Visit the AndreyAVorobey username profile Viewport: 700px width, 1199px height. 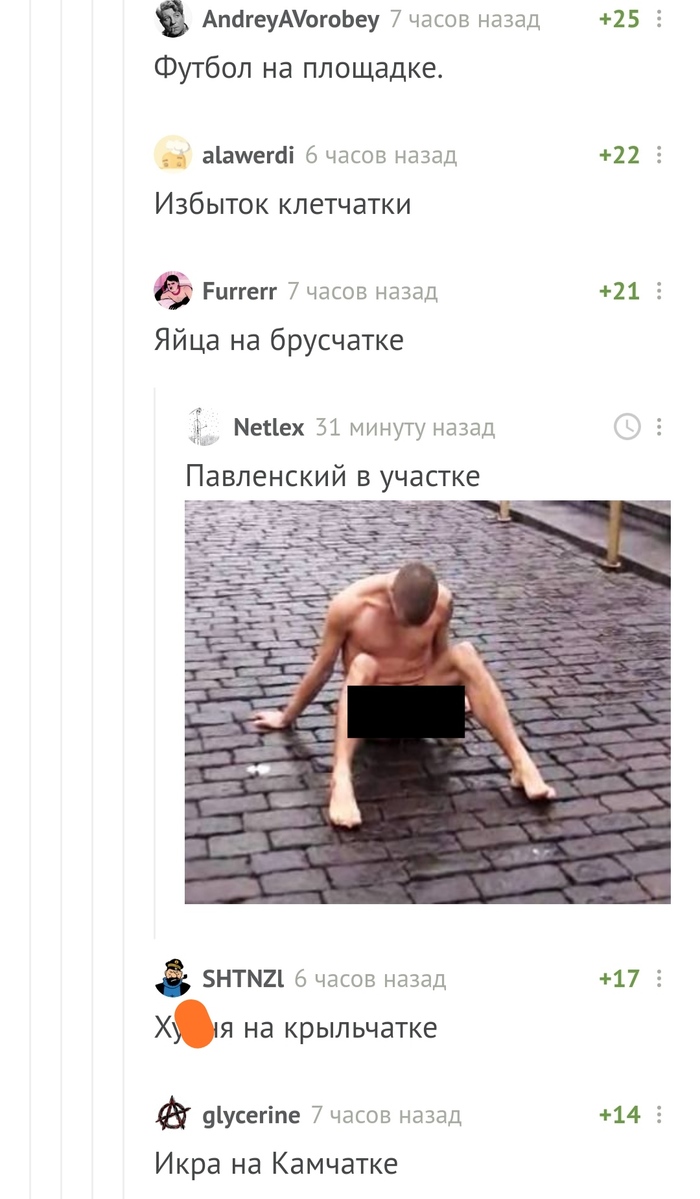tap(291, 19)
